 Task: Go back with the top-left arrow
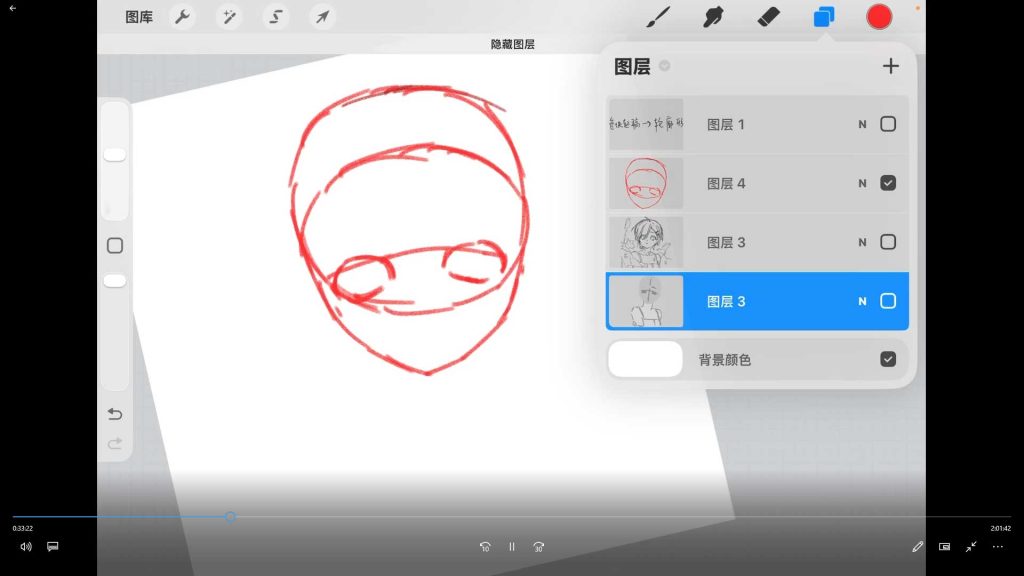[12, 8]
